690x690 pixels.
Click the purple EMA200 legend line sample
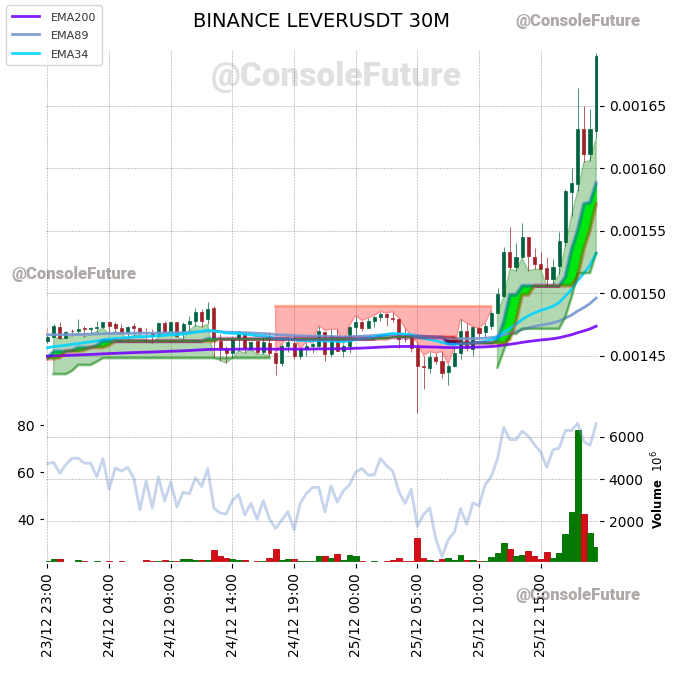pos(26,17)
